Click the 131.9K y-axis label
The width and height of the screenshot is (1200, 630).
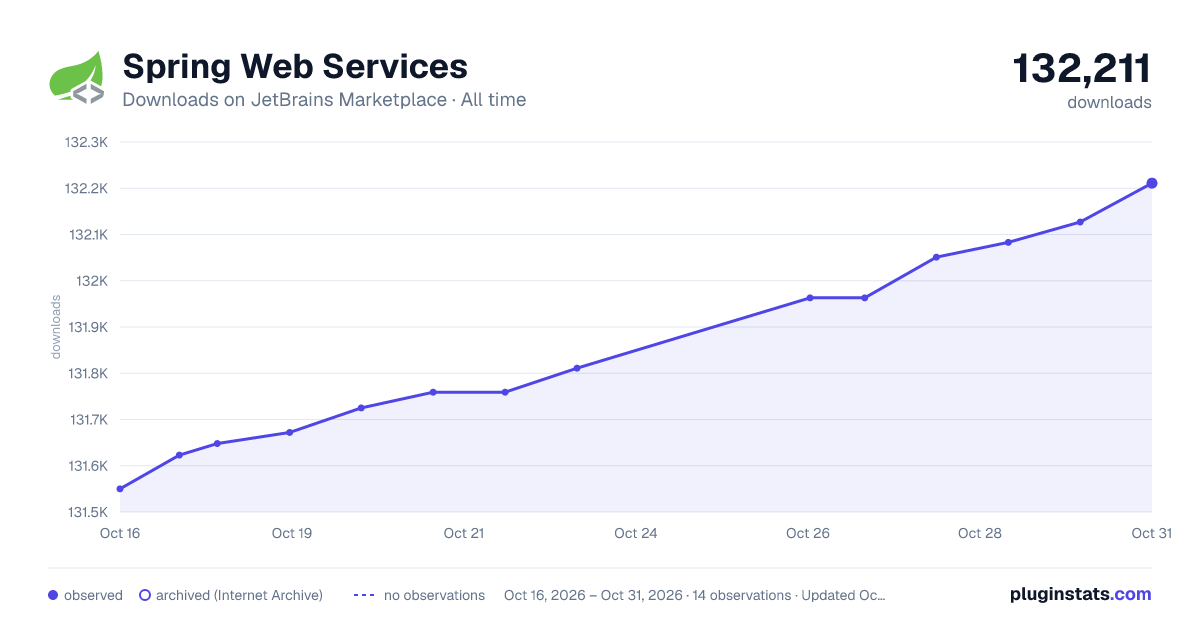[87, 327]
